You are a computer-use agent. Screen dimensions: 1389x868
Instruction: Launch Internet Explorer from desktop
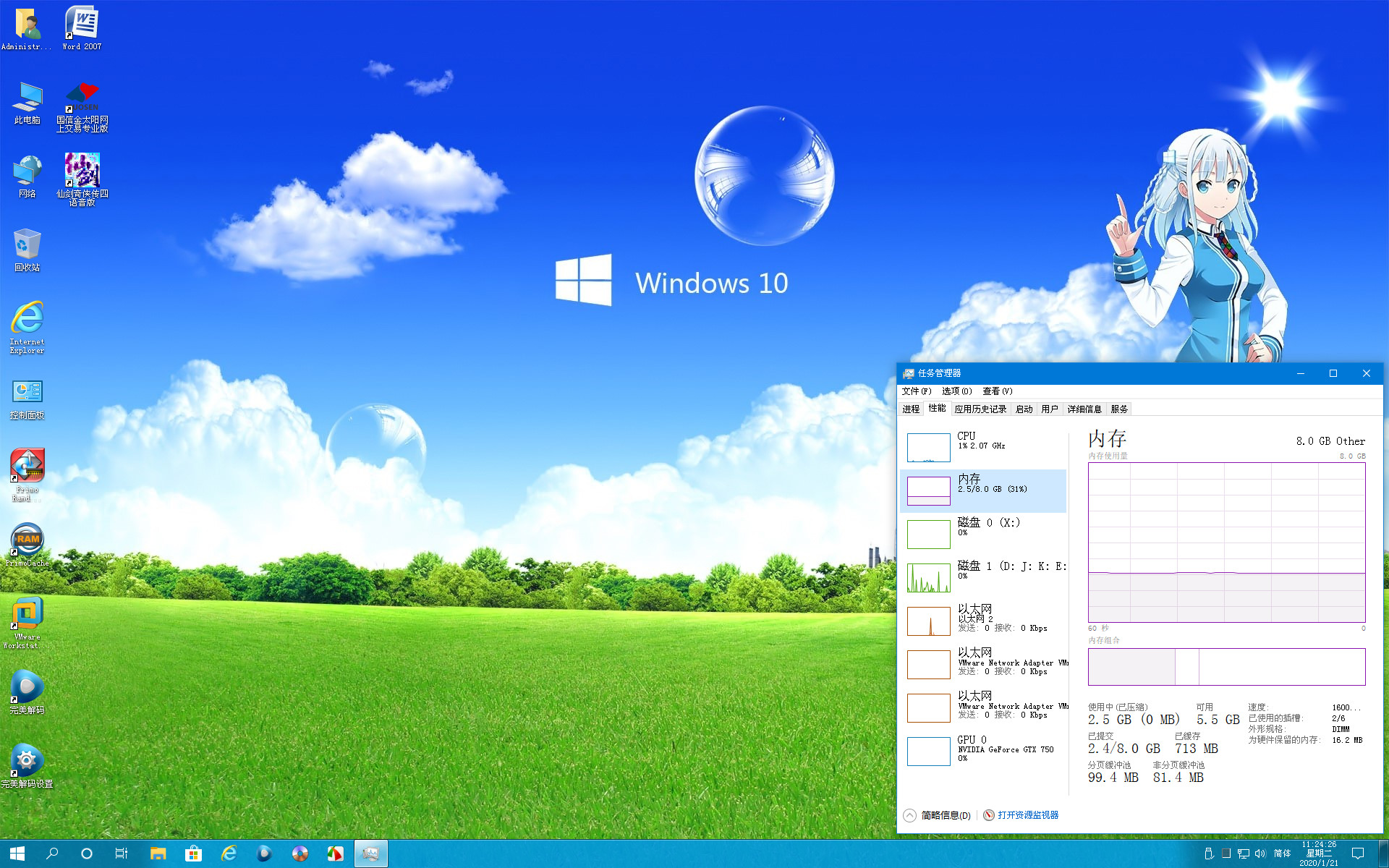point(27,328)
